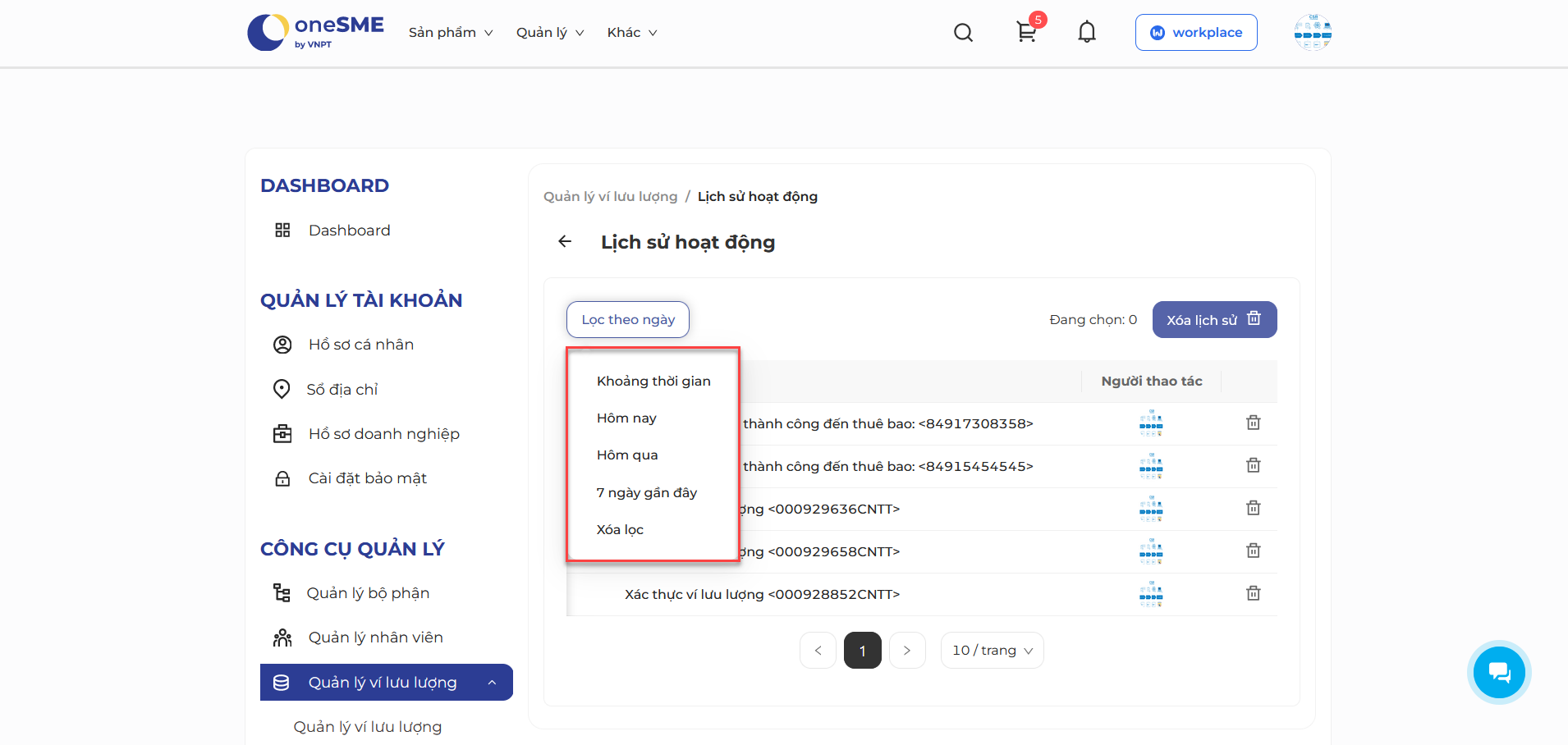The width and height of the screenshot is (1568, 745).
Task: Click the oneSME by VNPT logo
Action: point(315,33)
